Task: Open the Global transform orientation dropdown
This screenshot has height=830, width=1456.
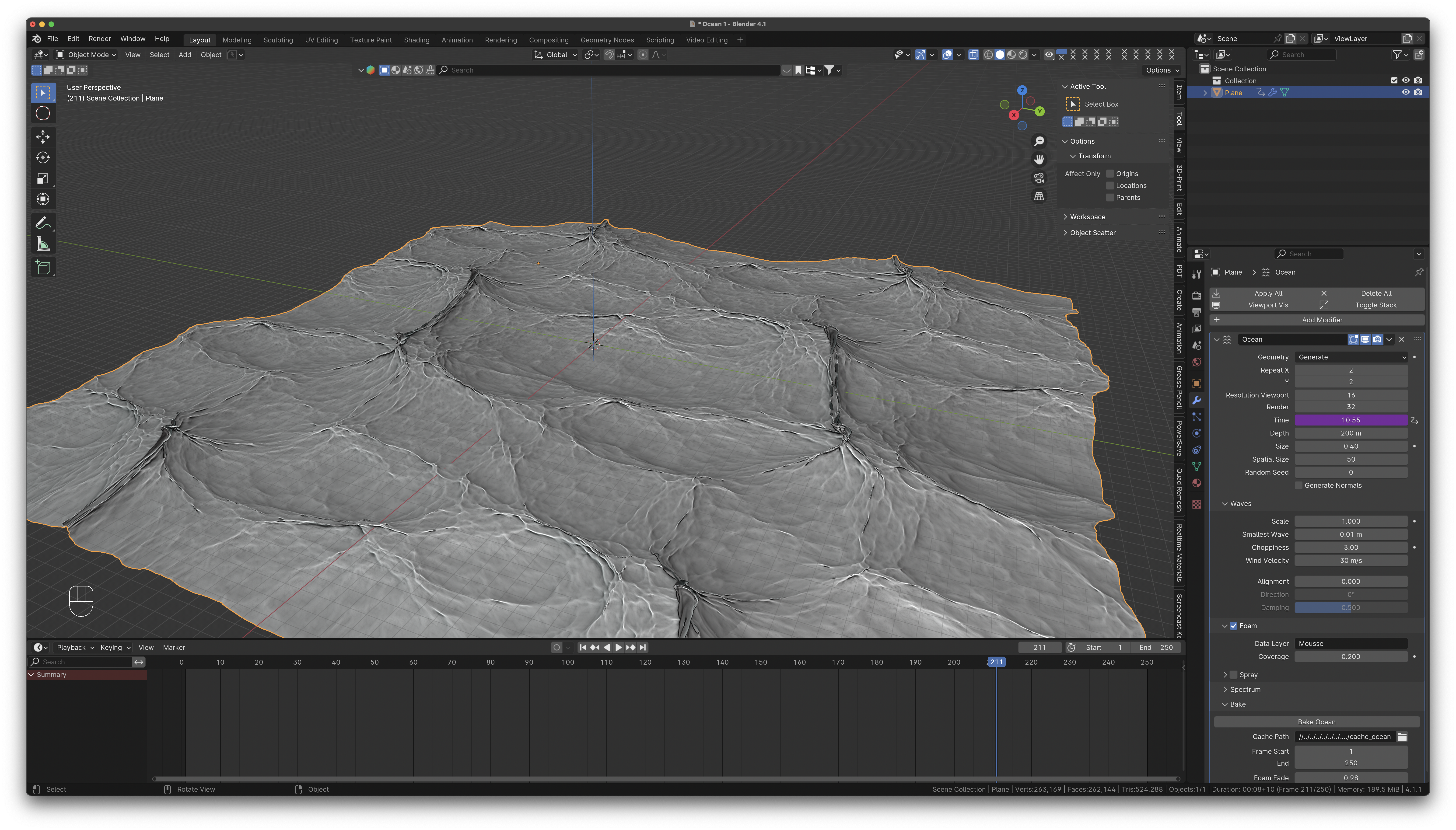Action: pyautogui.click(x=556, y=55)
